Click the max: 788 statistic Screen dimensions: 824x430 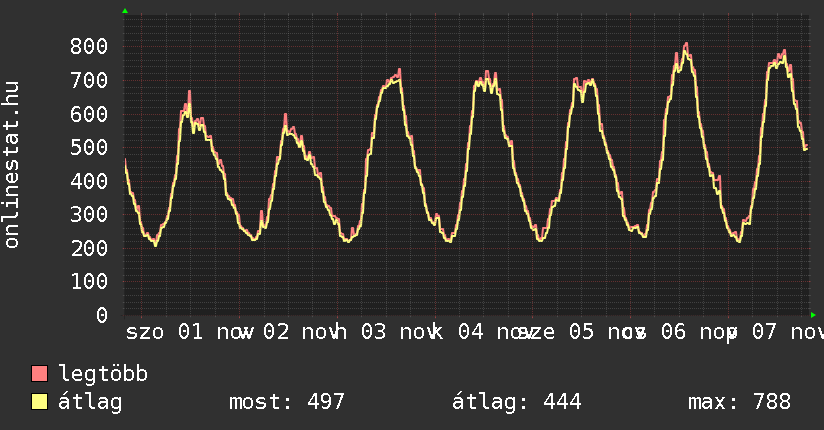coord(739,402)
